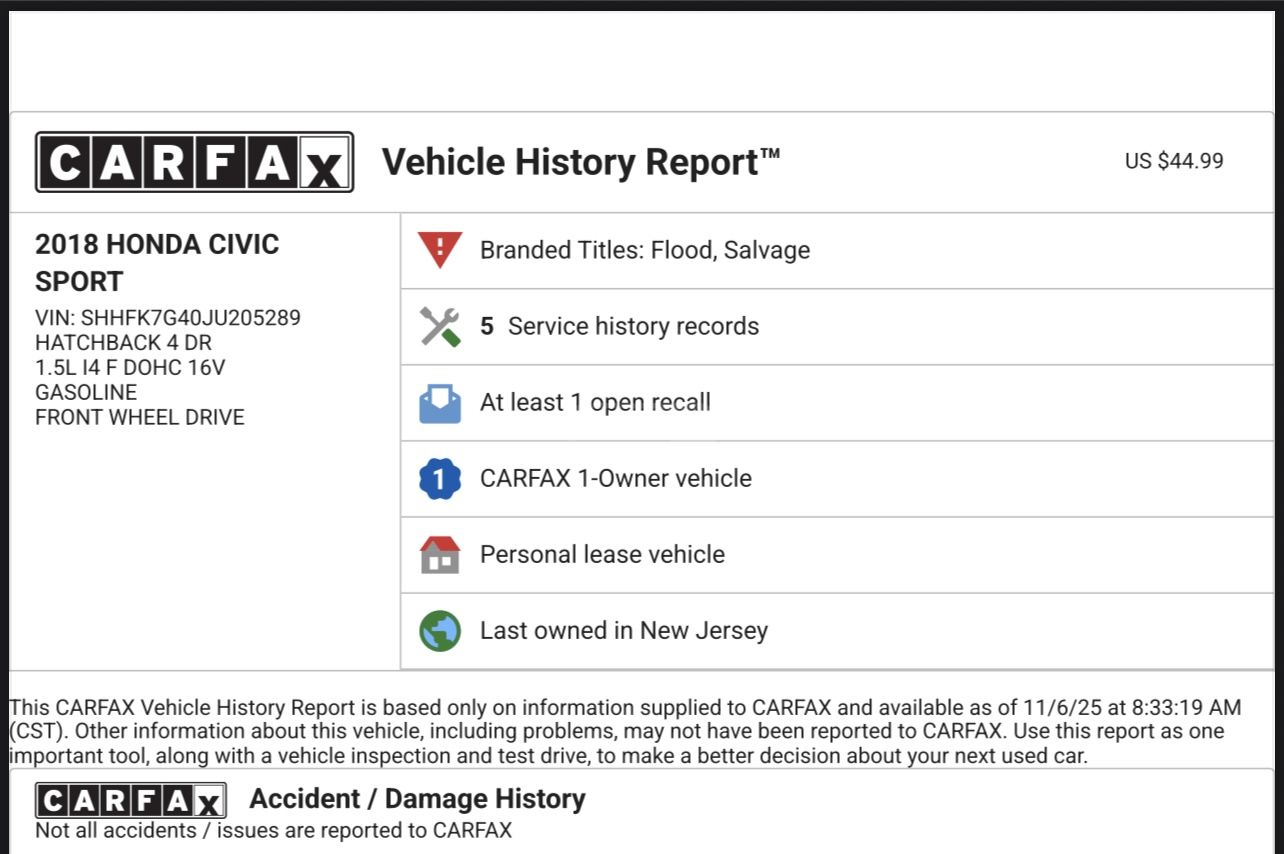Click the house personal lease icon
Viewport: 1284px width, 854px height.
(440, 555)
